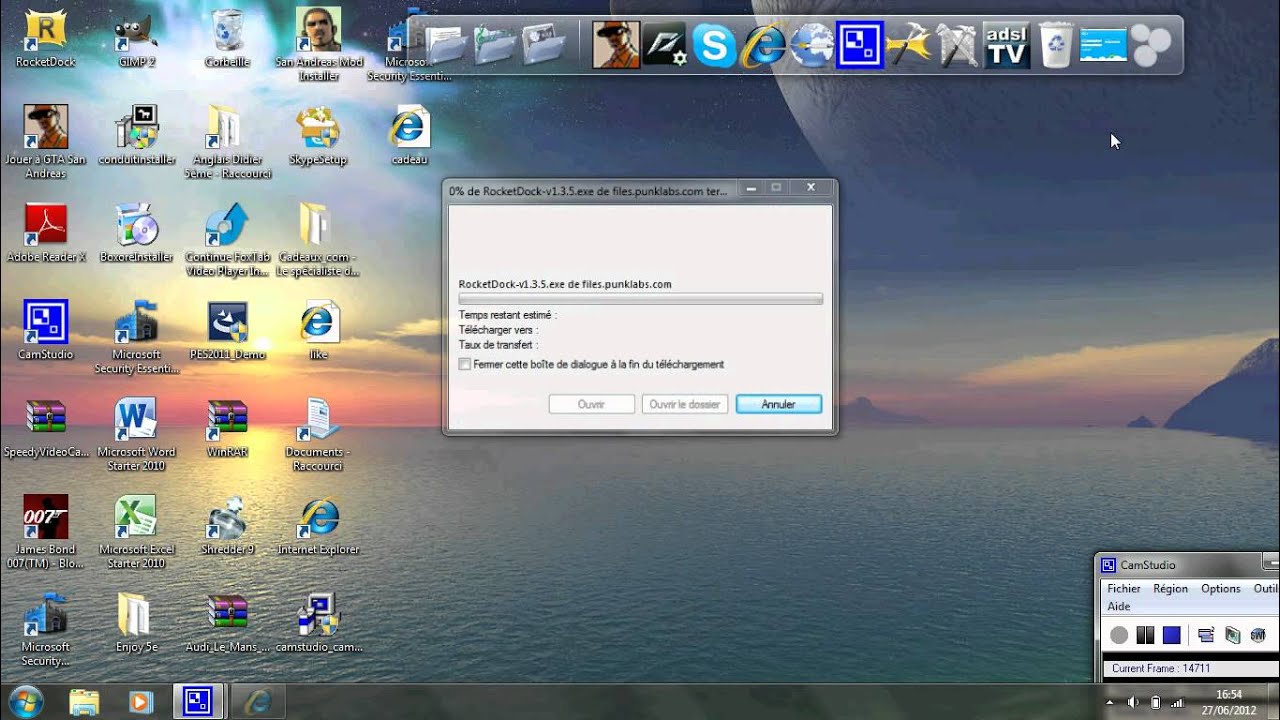Open the music folder icon in dock

coord(496,46)
